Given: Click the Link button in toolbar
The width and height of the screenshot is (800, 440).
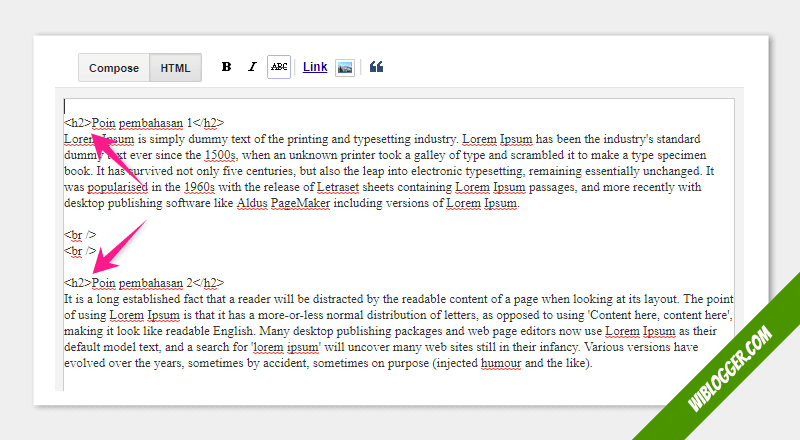Looking at the screenshot, I should [315, 67].
